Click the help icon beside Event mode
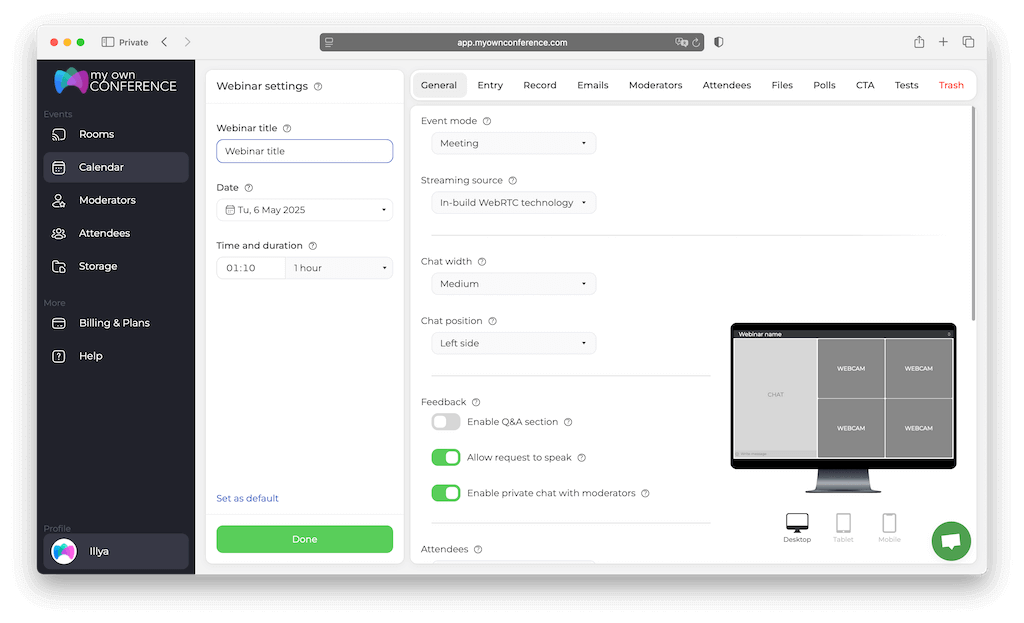Viewport: 1024px width, 623px height. point(487,121)
